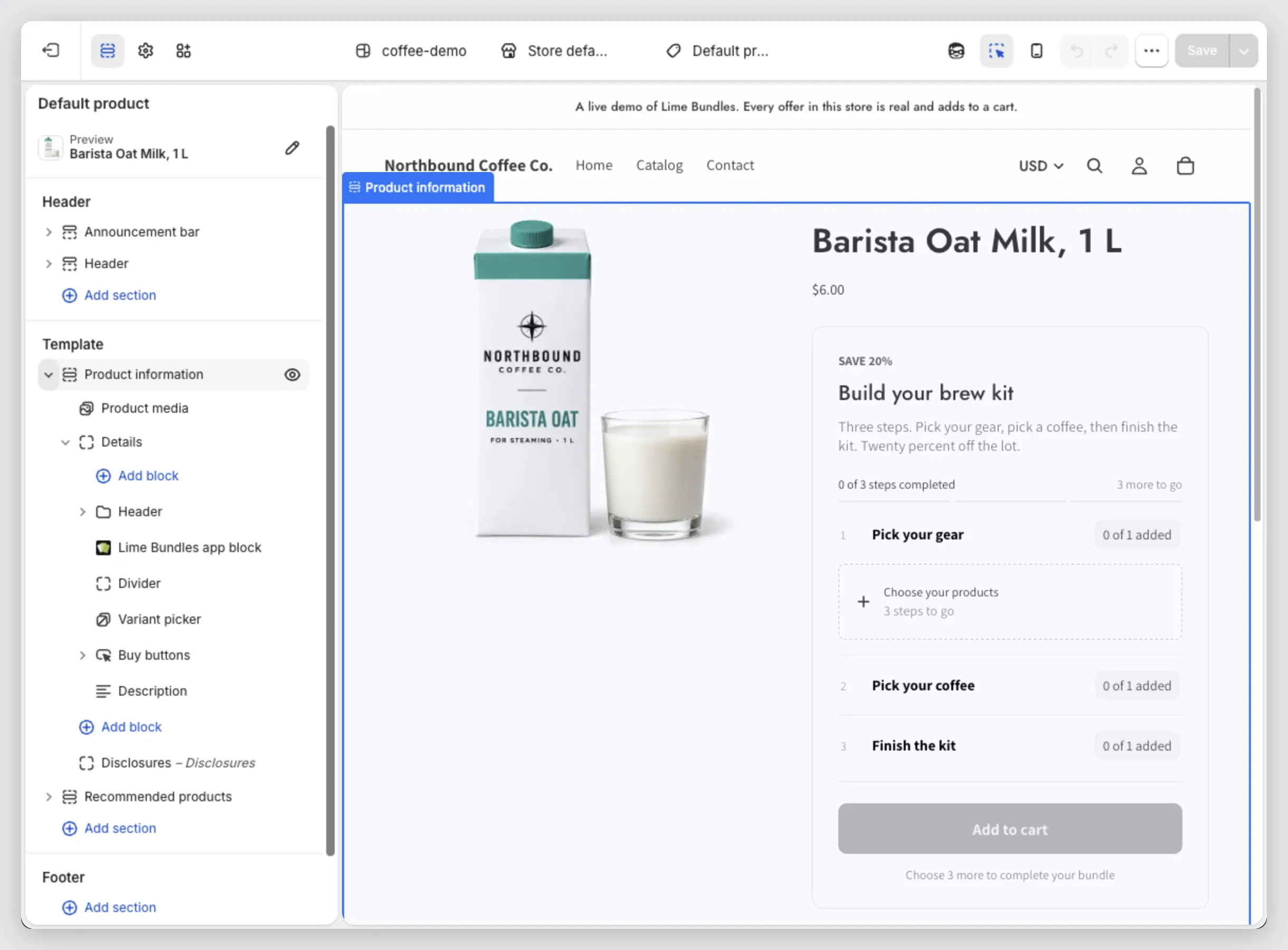Open the USD currency dropdown
Screen dimensions: 1288x950
pos(1041,166)
